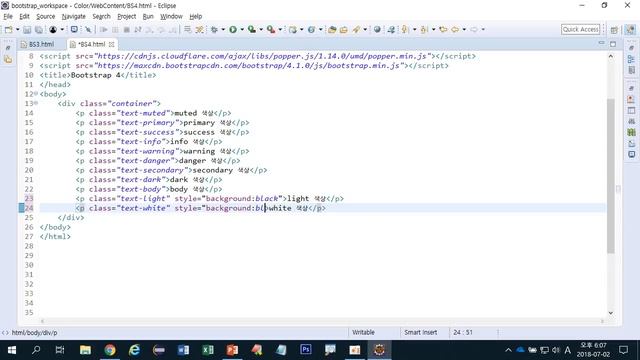
Task: Expand the Debug configurations dropdown arrow
Action: 223,29
